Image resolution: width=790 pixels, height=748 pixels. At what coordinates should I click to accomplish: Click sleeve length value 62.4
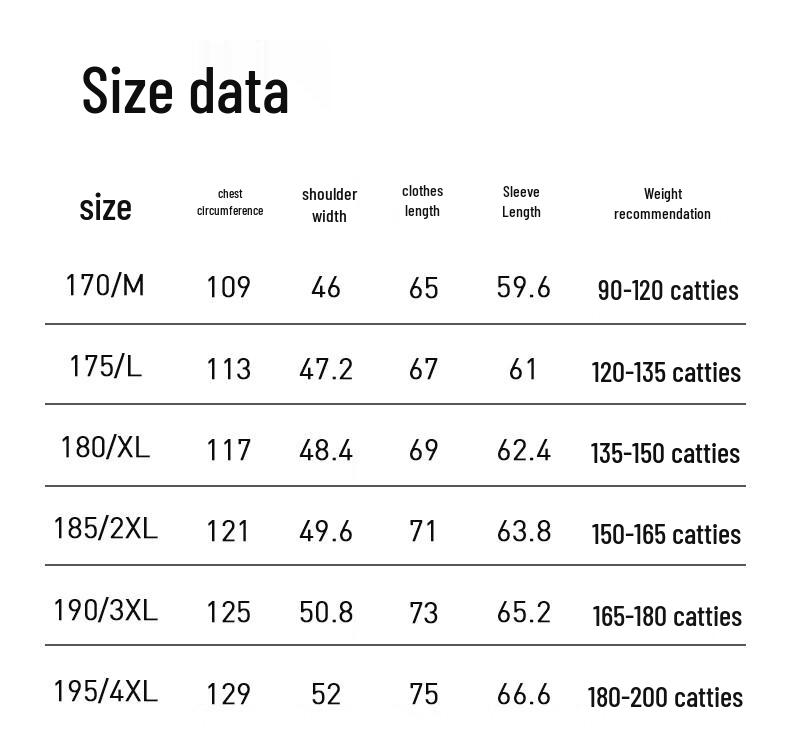click(524, 451)
